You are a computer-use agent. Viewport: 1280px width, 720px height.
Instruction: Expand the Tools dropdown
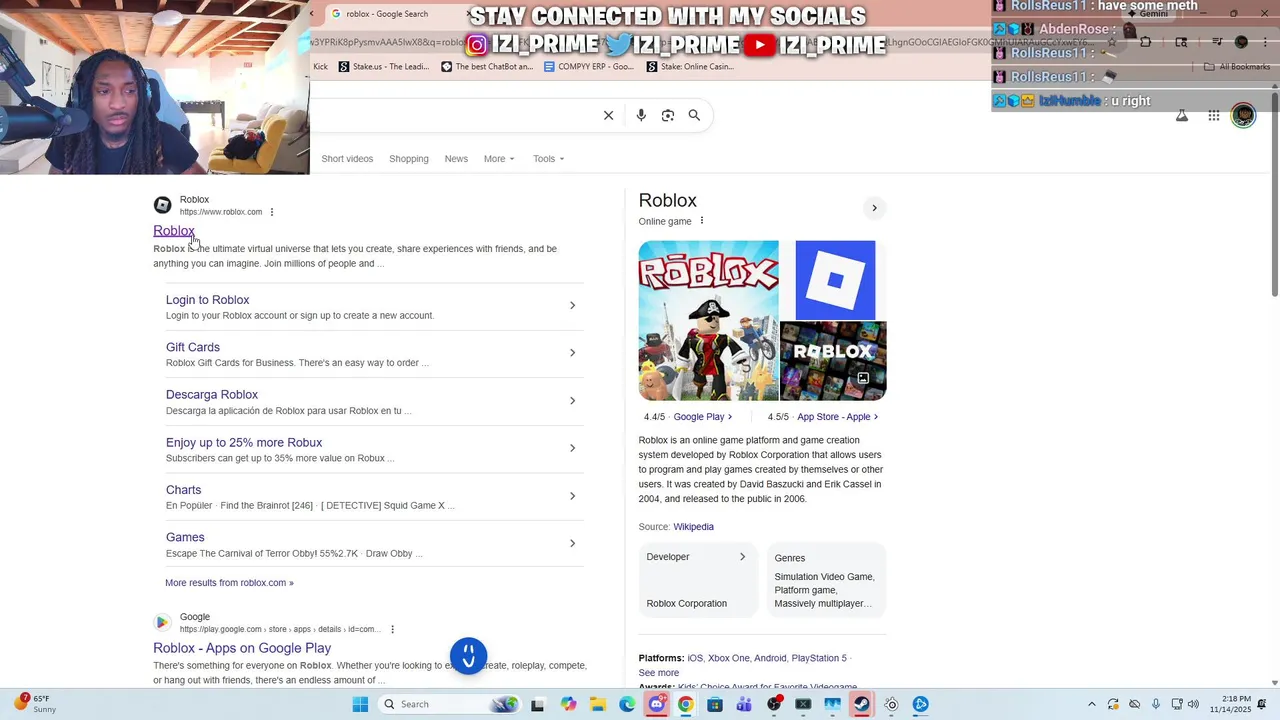(x=548, y=159)
